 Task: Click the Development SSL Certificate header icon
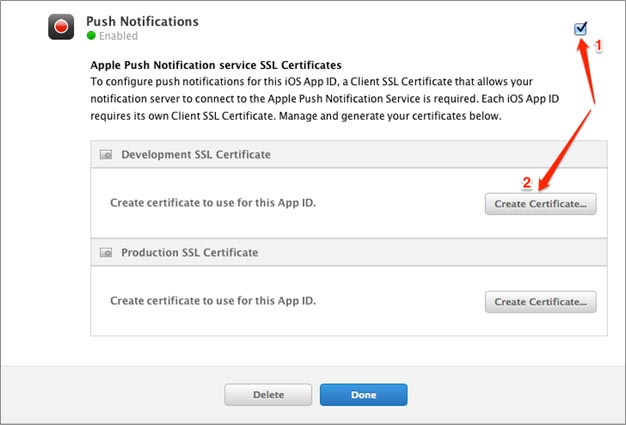[x=106, y=154]
